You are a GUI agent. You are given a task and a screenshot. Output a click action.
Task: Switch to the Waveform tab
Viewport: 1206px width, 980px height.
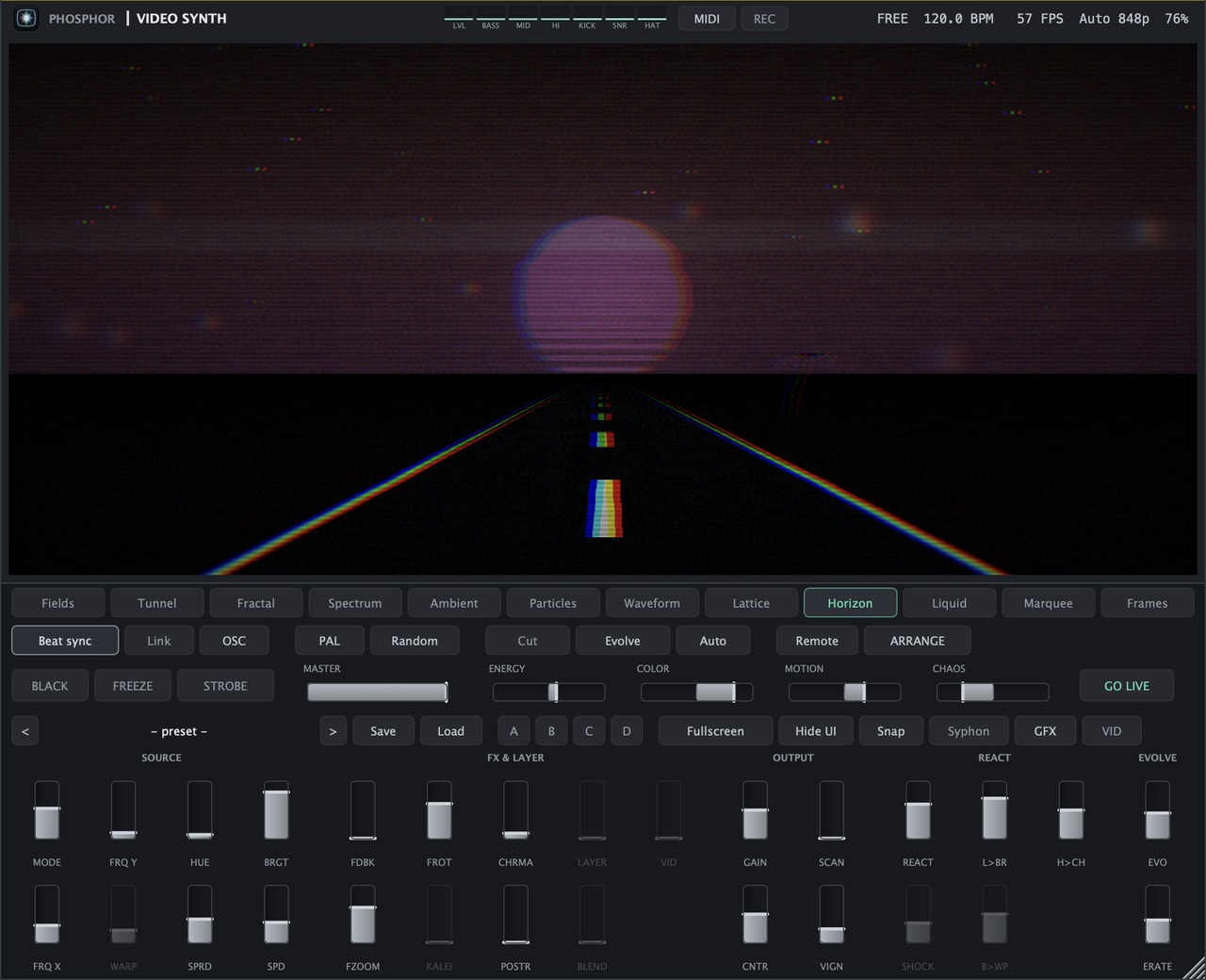(652, 603)
